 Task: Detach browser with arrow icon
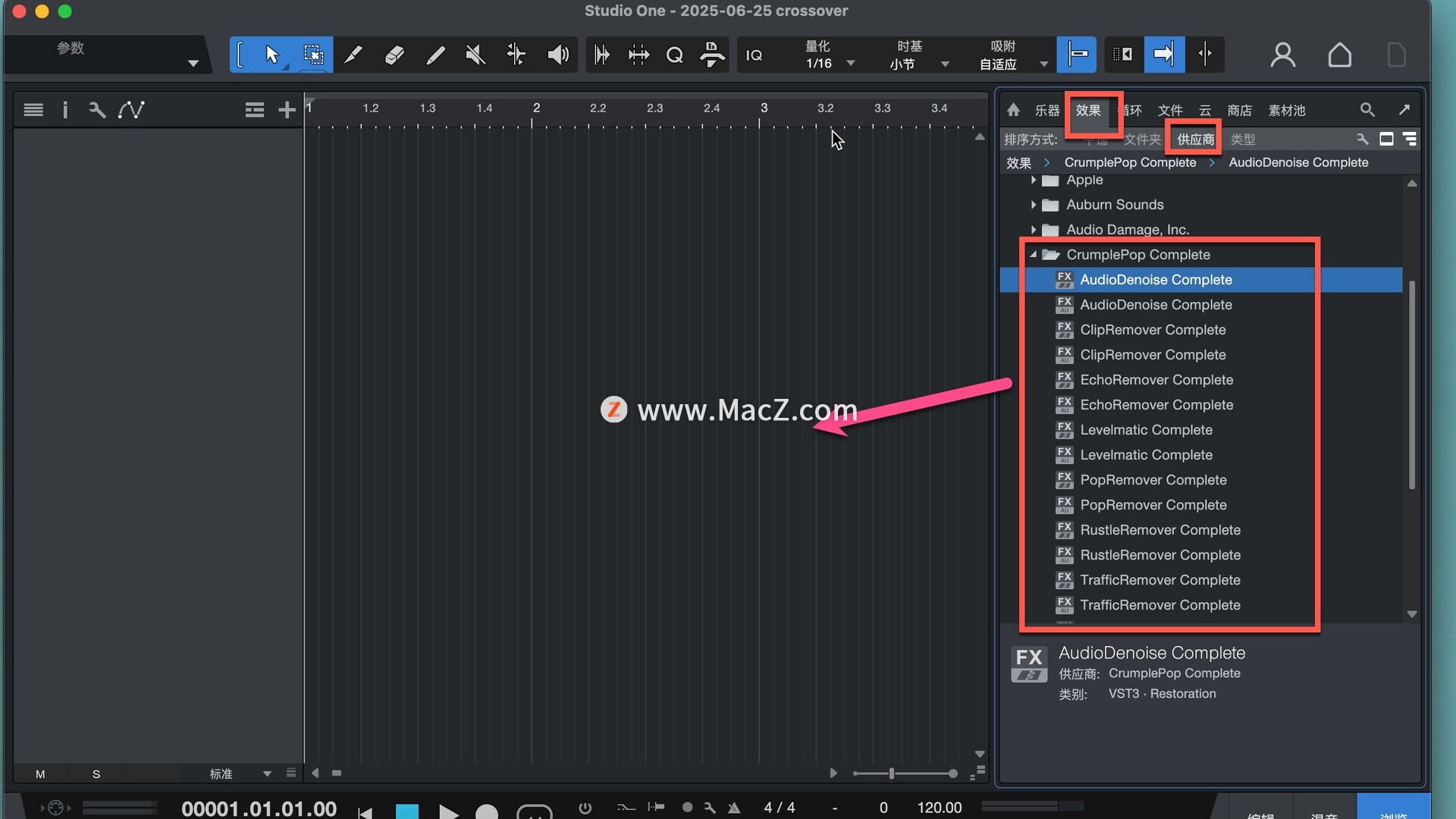coord(1404,110)
